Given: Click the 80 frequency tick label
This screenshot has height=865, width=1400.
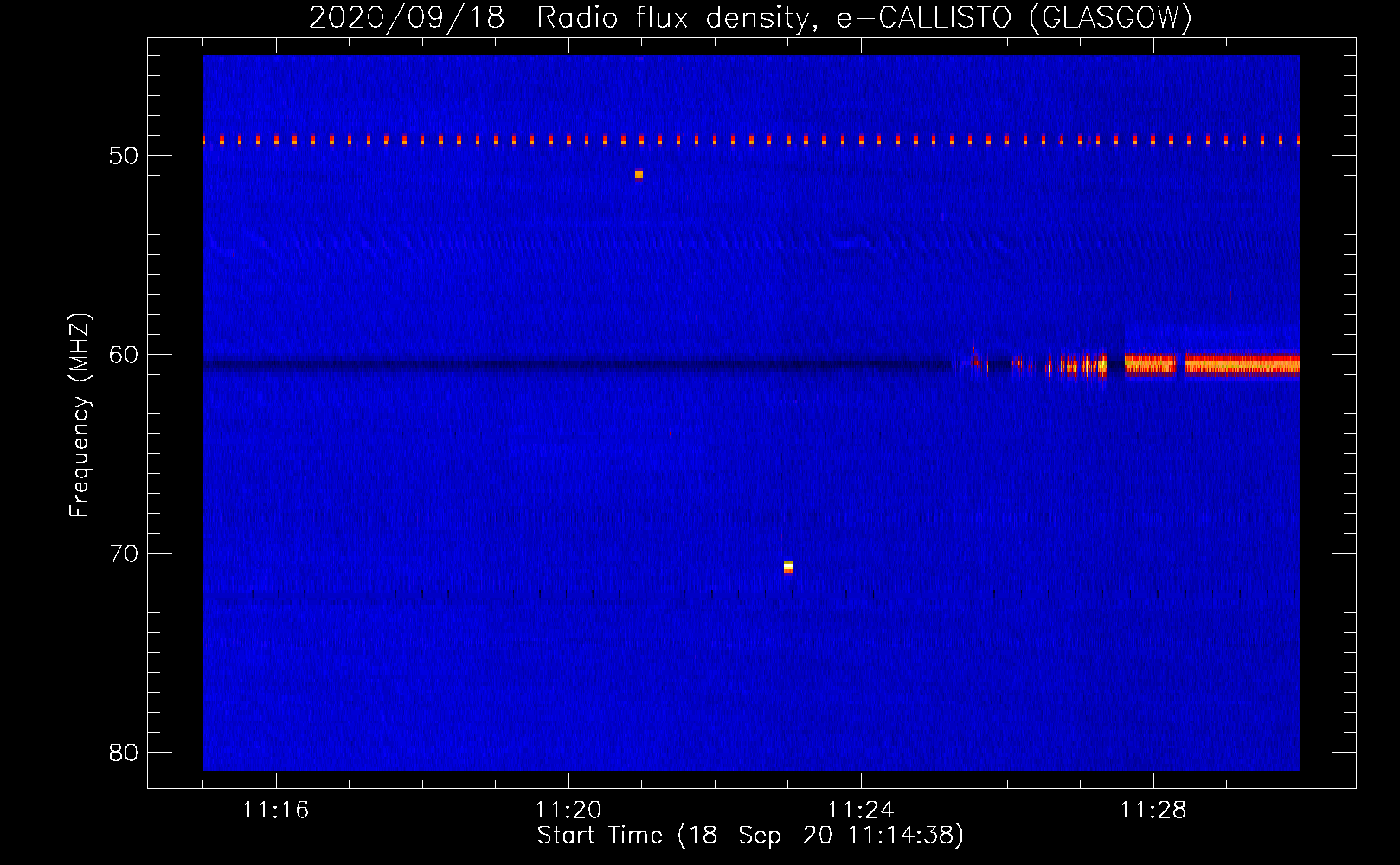Looking at the screenshot, I should (124, 753).
